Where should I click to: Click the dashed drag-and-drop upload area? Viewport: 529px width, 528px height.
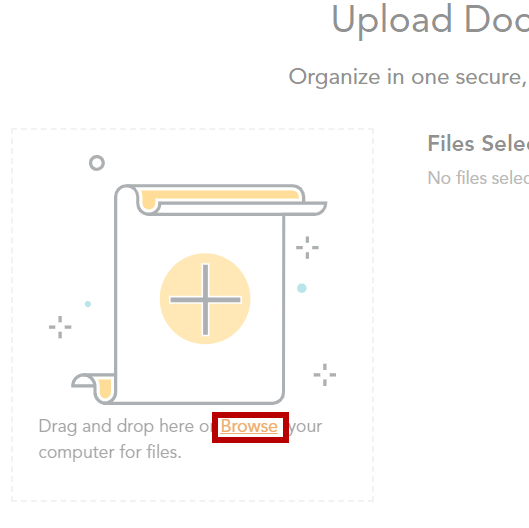coord(192,315)
